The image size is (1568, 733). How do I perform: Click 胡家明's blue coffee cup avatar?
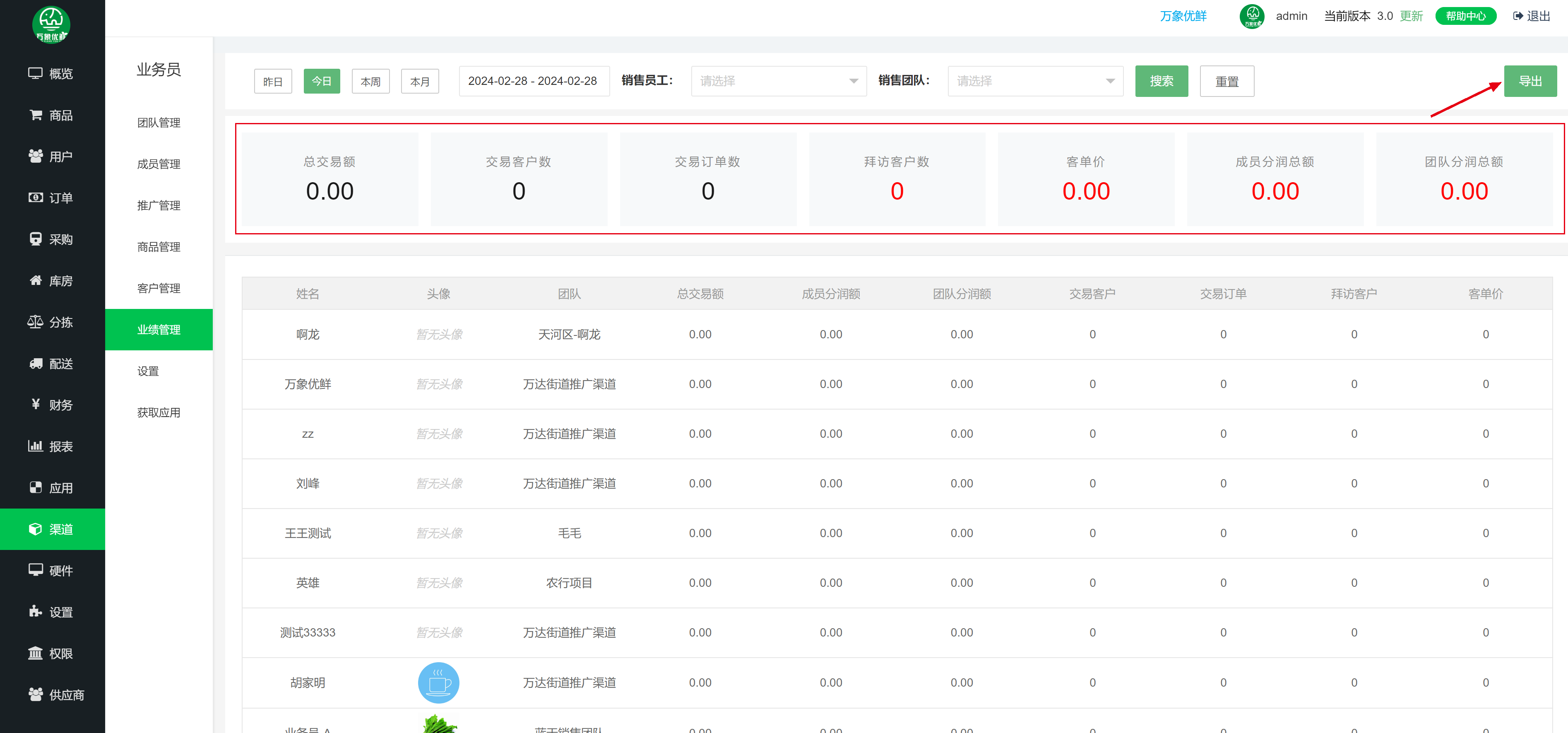[438, 682]
